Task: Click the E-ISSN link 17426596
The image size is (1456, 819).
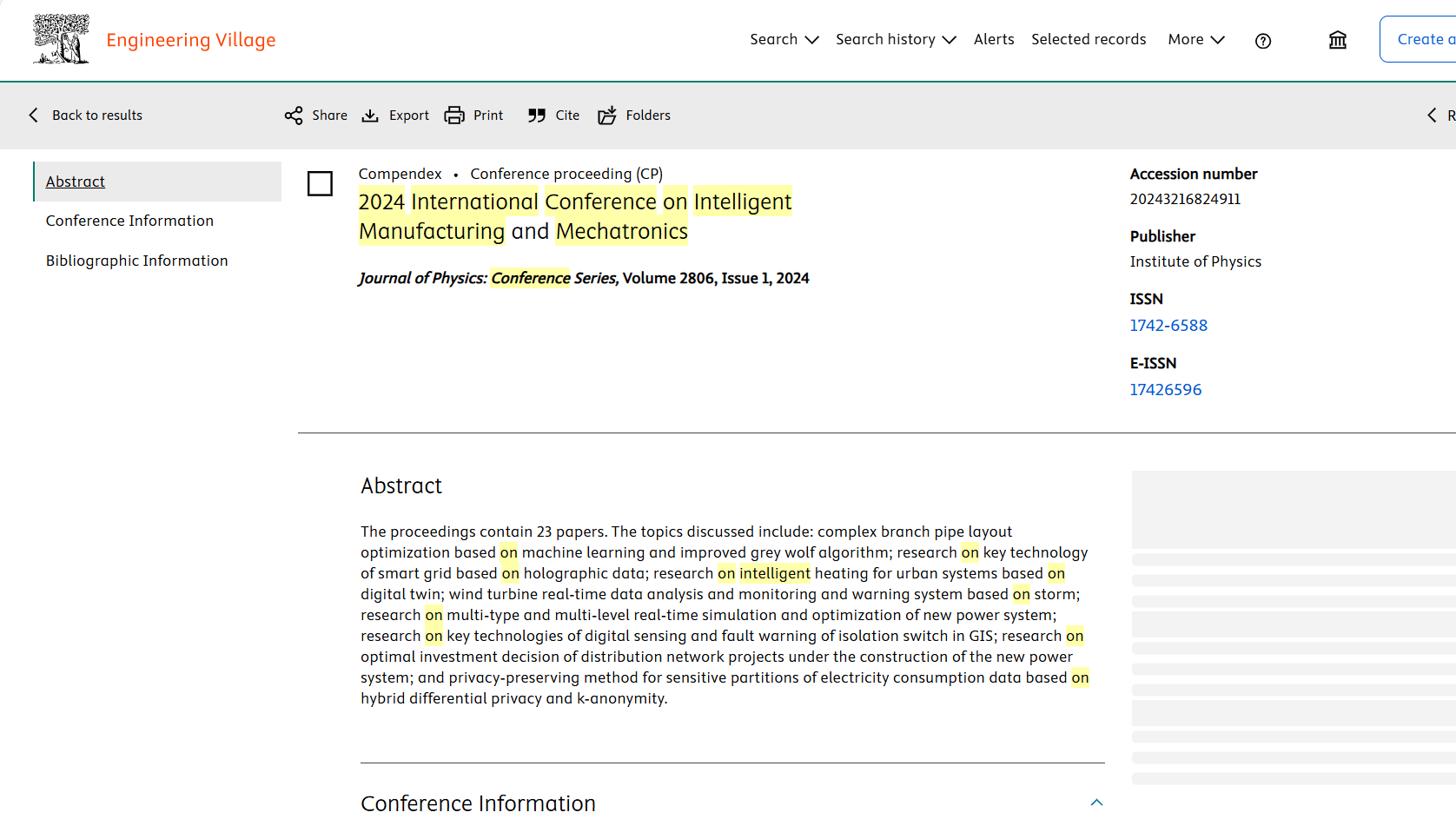Action: 1165,390
